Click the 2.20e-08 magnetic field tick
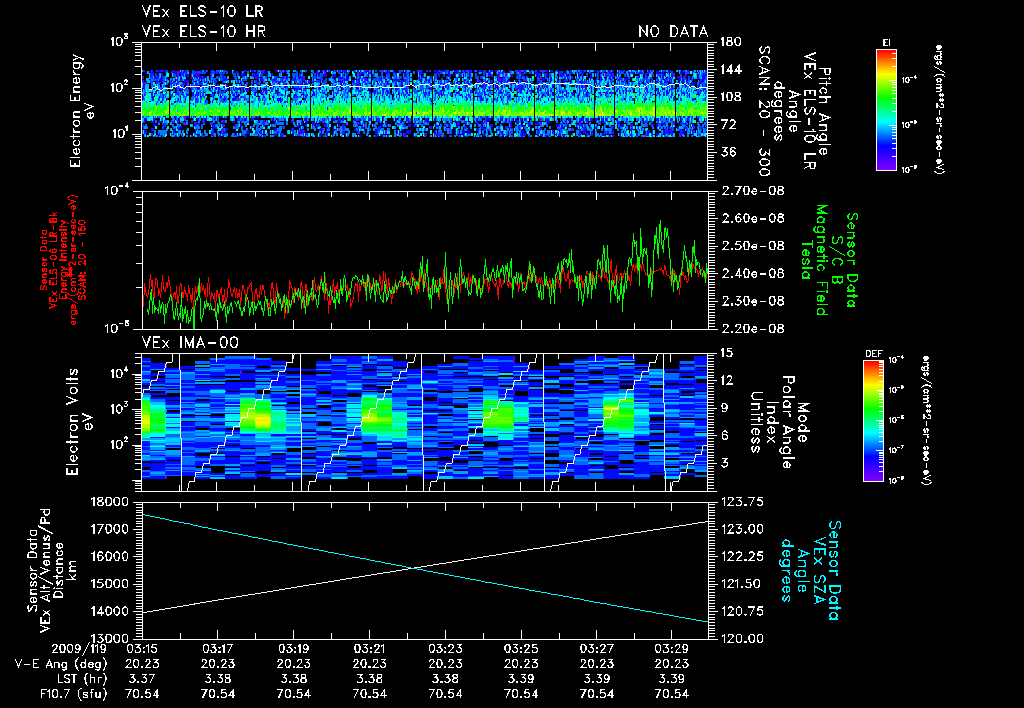Image resolution: width=1024 pixels, height=708 pixels. click(x=752, y=329)
